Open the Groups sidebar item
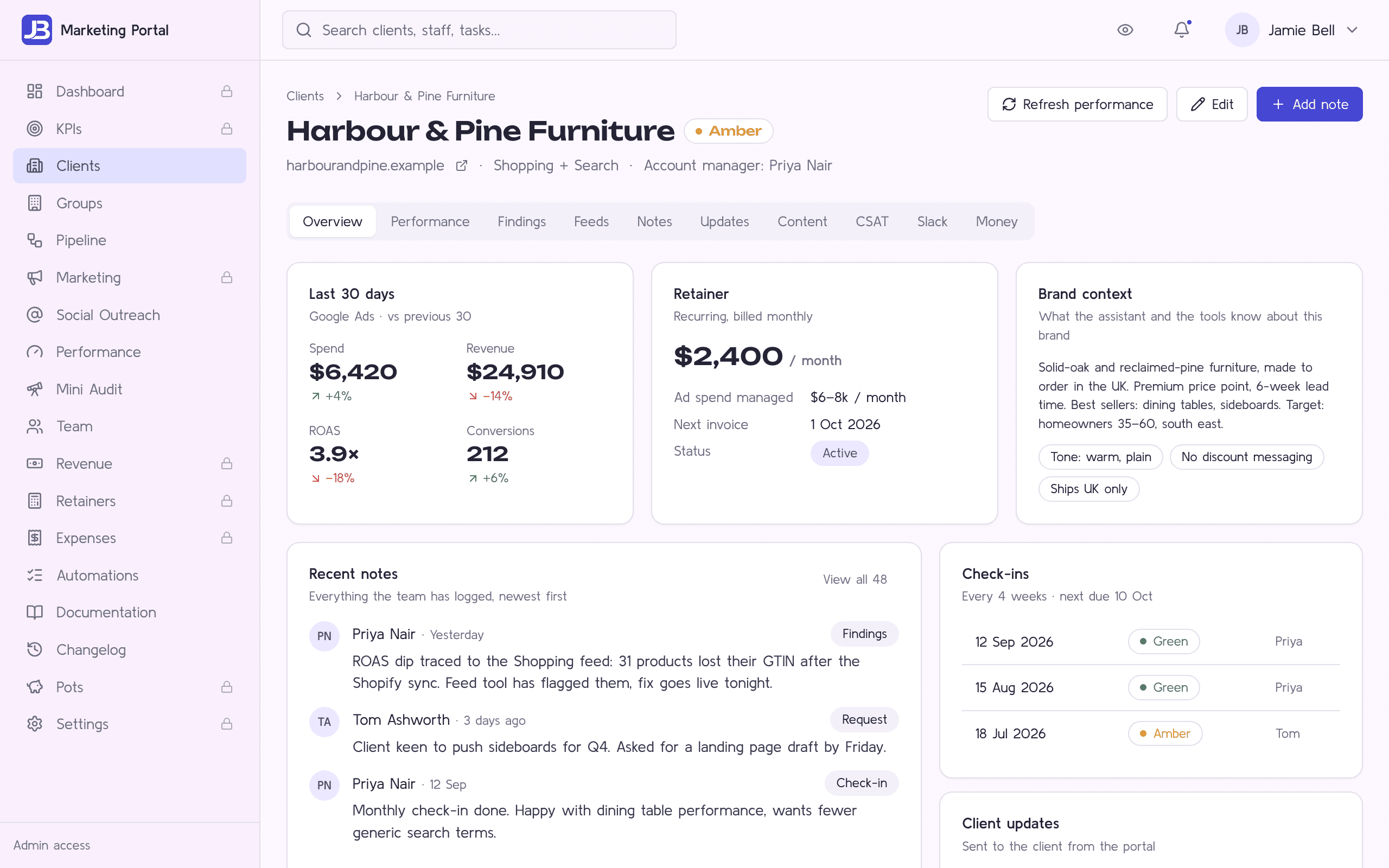The width and height of the screenshot is (1389, 868). pos(129,203)
